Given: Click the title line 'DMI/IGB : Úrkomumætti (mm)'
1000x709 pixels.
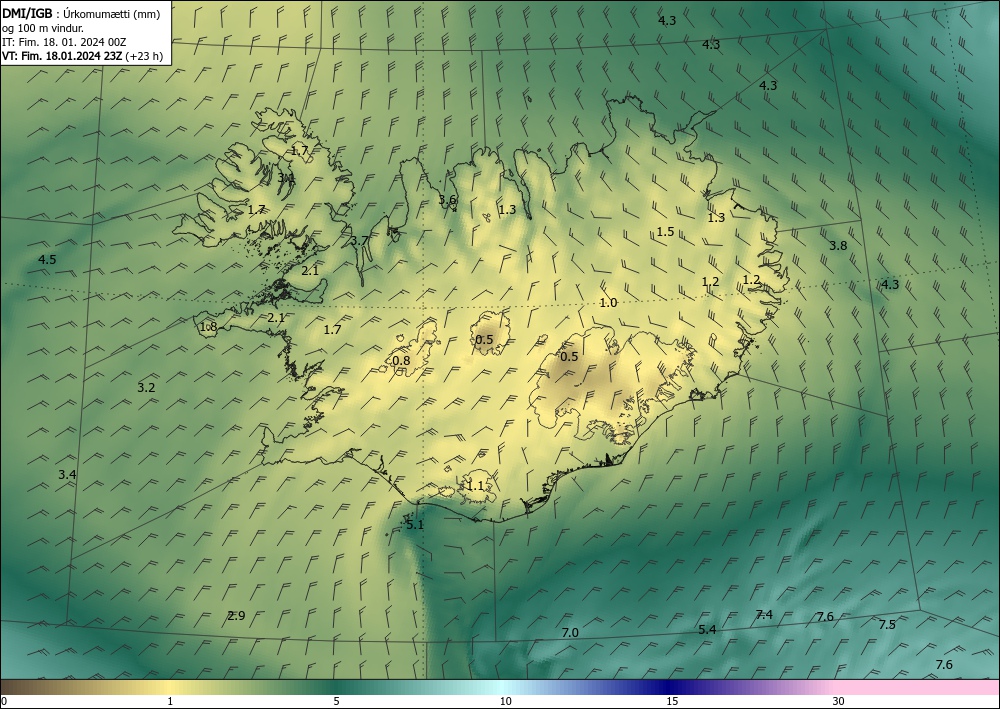Looking at the screenshot, I should coord(81,14).
